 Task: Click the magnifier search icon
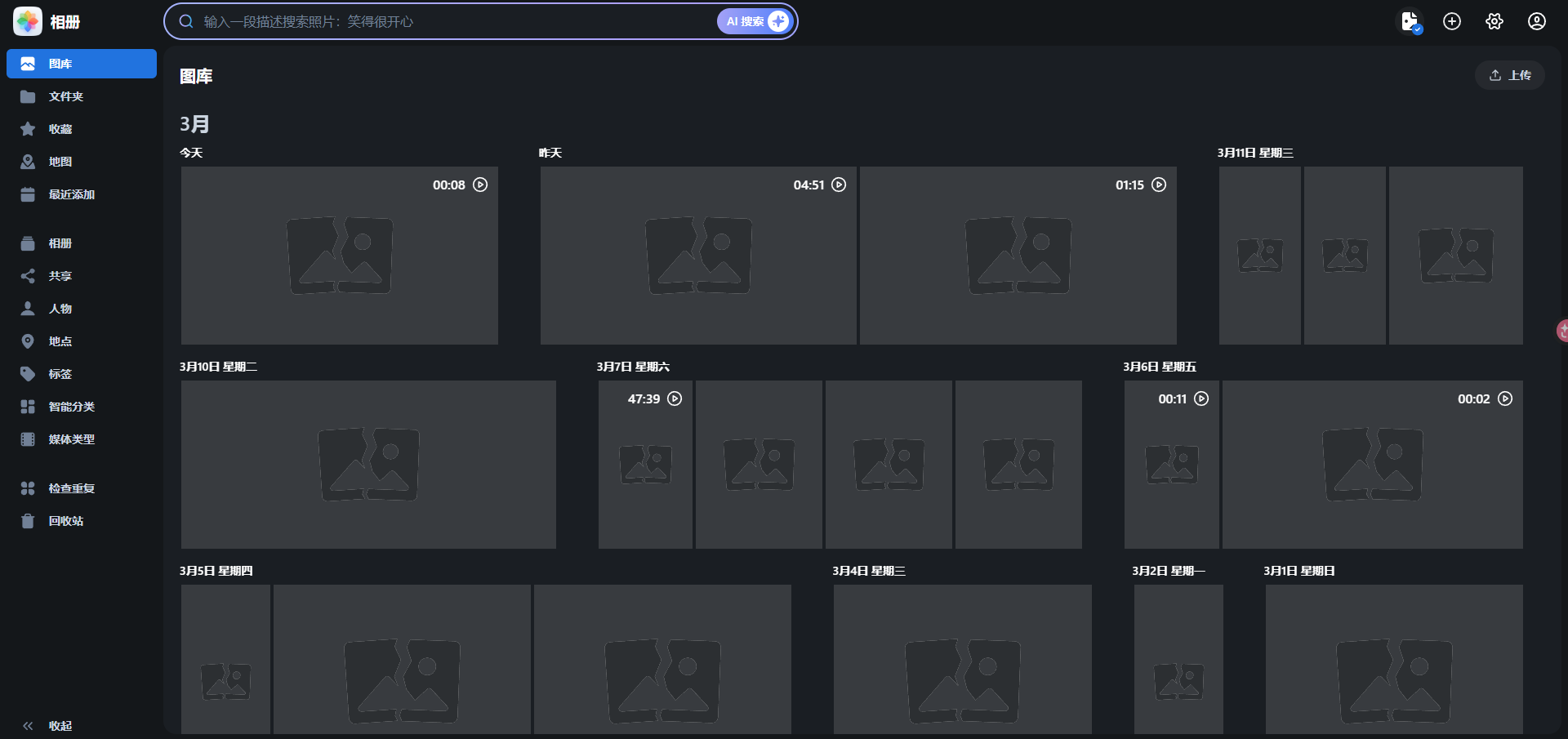(x=186, y=21)
